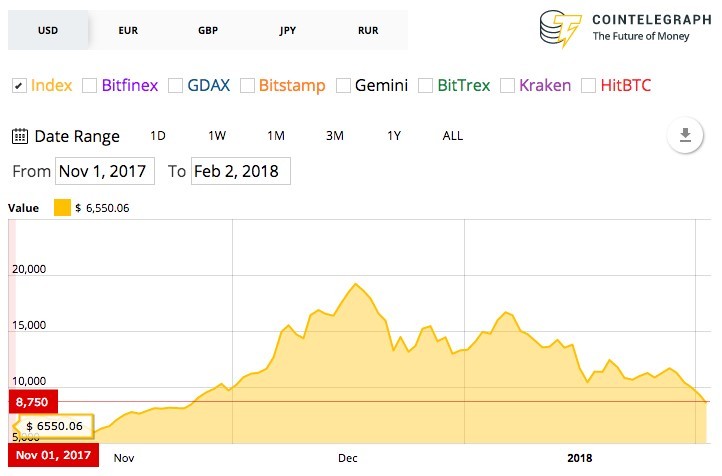Select the JPY currency tab
This screenshot has height=476, width=722.
pos(288,30)
